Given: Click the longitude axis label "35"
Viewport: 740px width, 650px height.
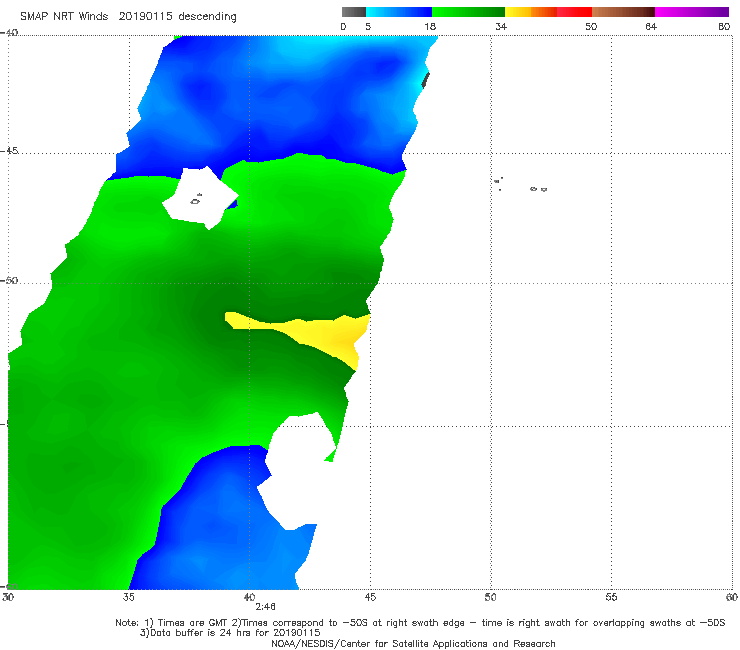Looking at the screenshot, I should (128, 597).
